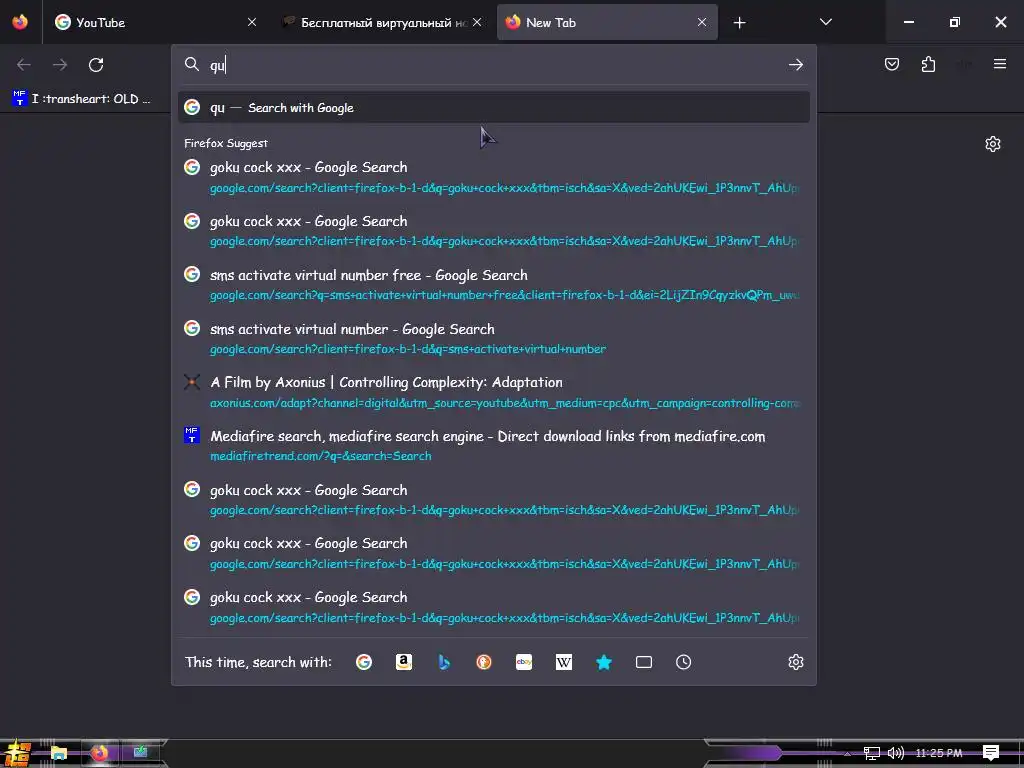Click the Firefox View icon

point(20,22)
